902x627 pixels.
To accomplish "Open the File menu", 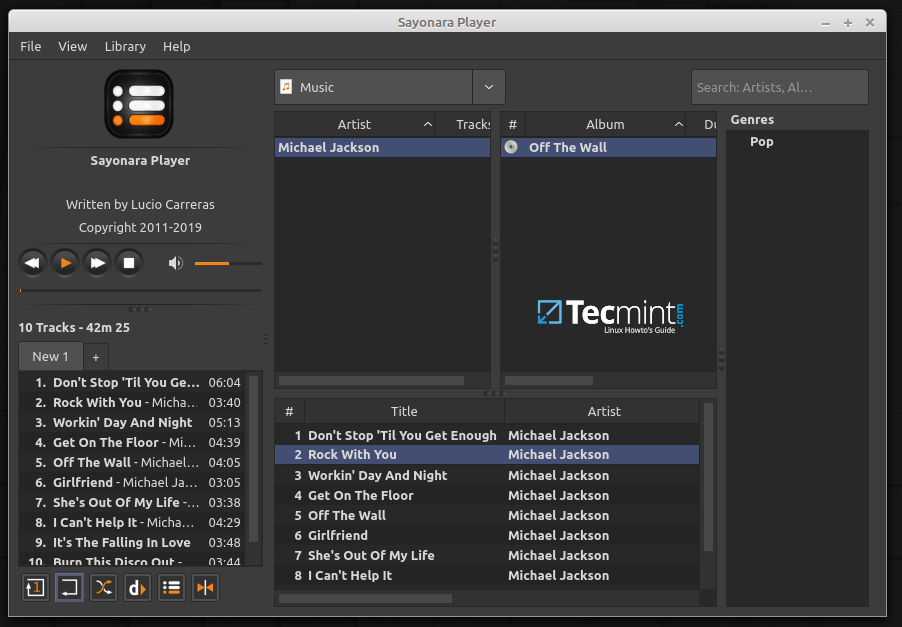I will [30, 46].
